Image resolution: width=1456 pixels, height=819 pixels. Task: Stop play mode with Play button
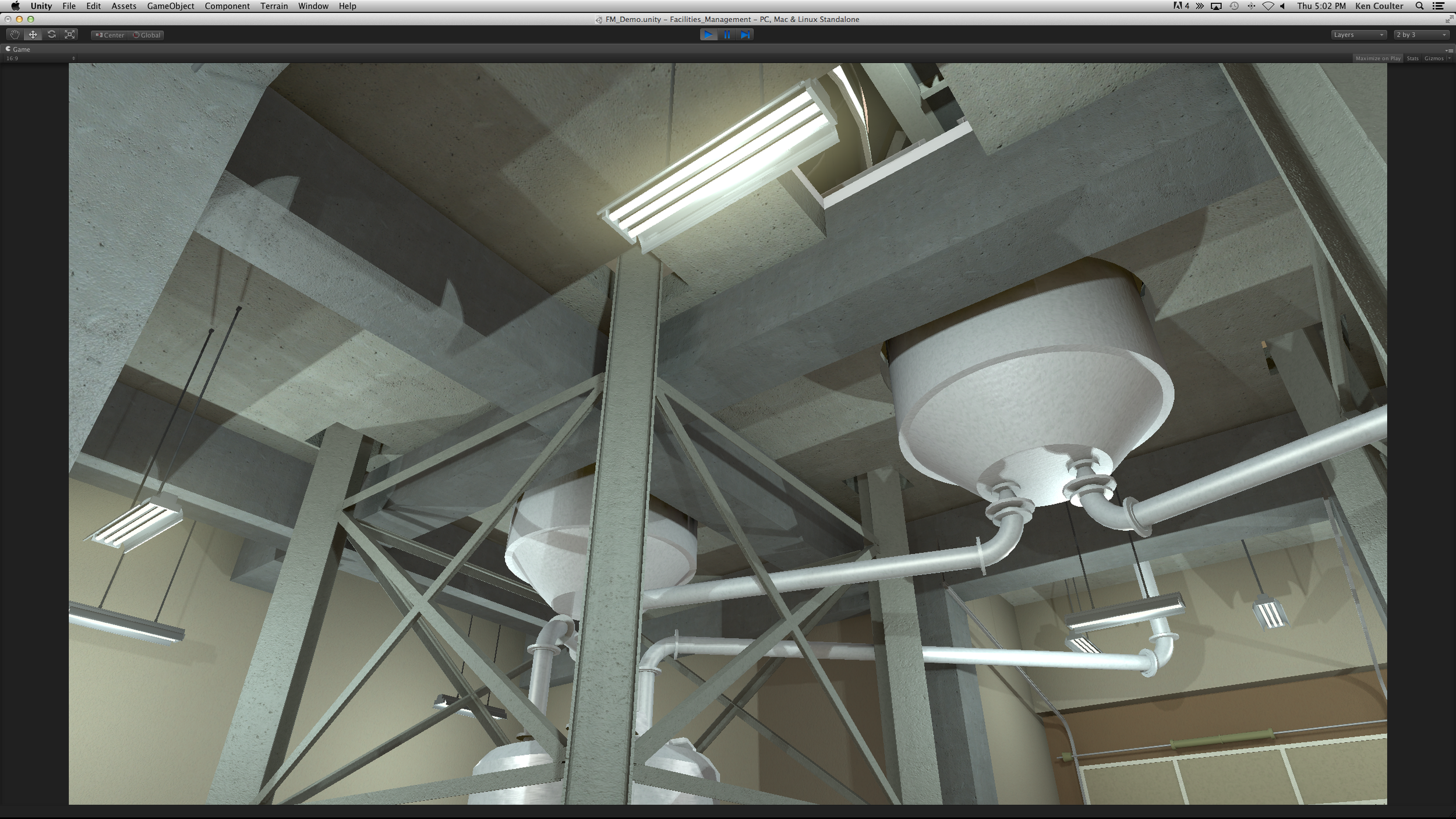click(708, 35)
